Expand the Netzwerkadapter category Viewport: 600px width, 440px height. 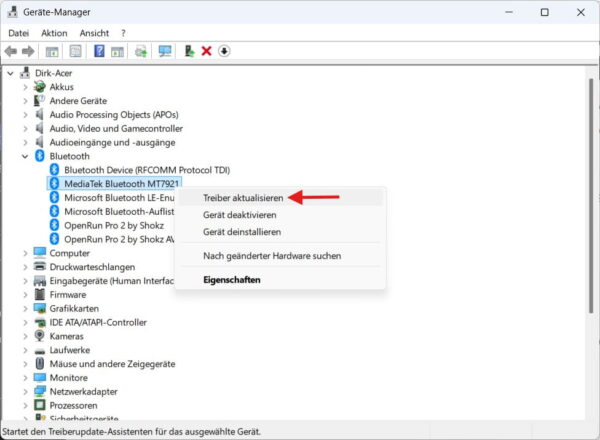25,391
